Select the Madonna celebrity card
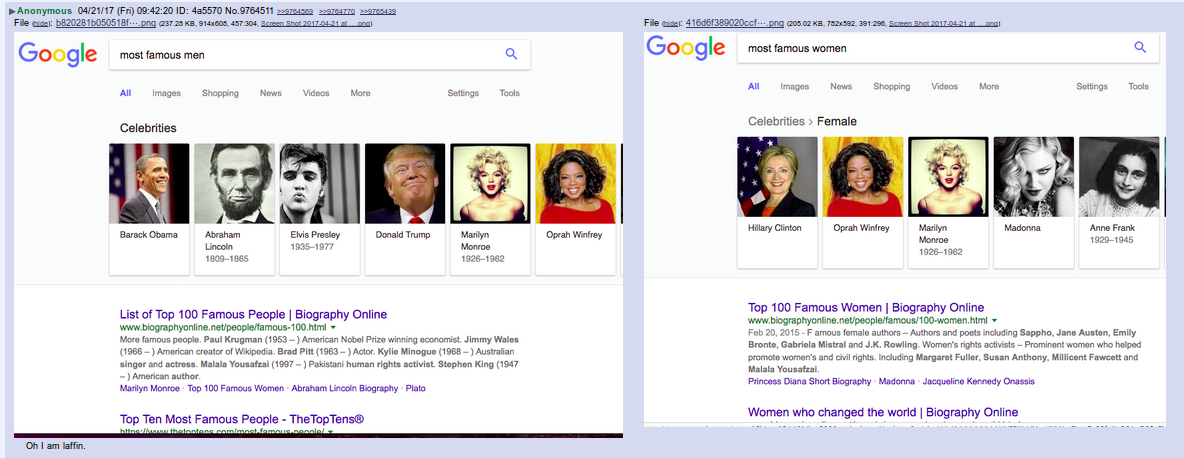This screenshot has width=1184, height=458. pos(1034,202)
